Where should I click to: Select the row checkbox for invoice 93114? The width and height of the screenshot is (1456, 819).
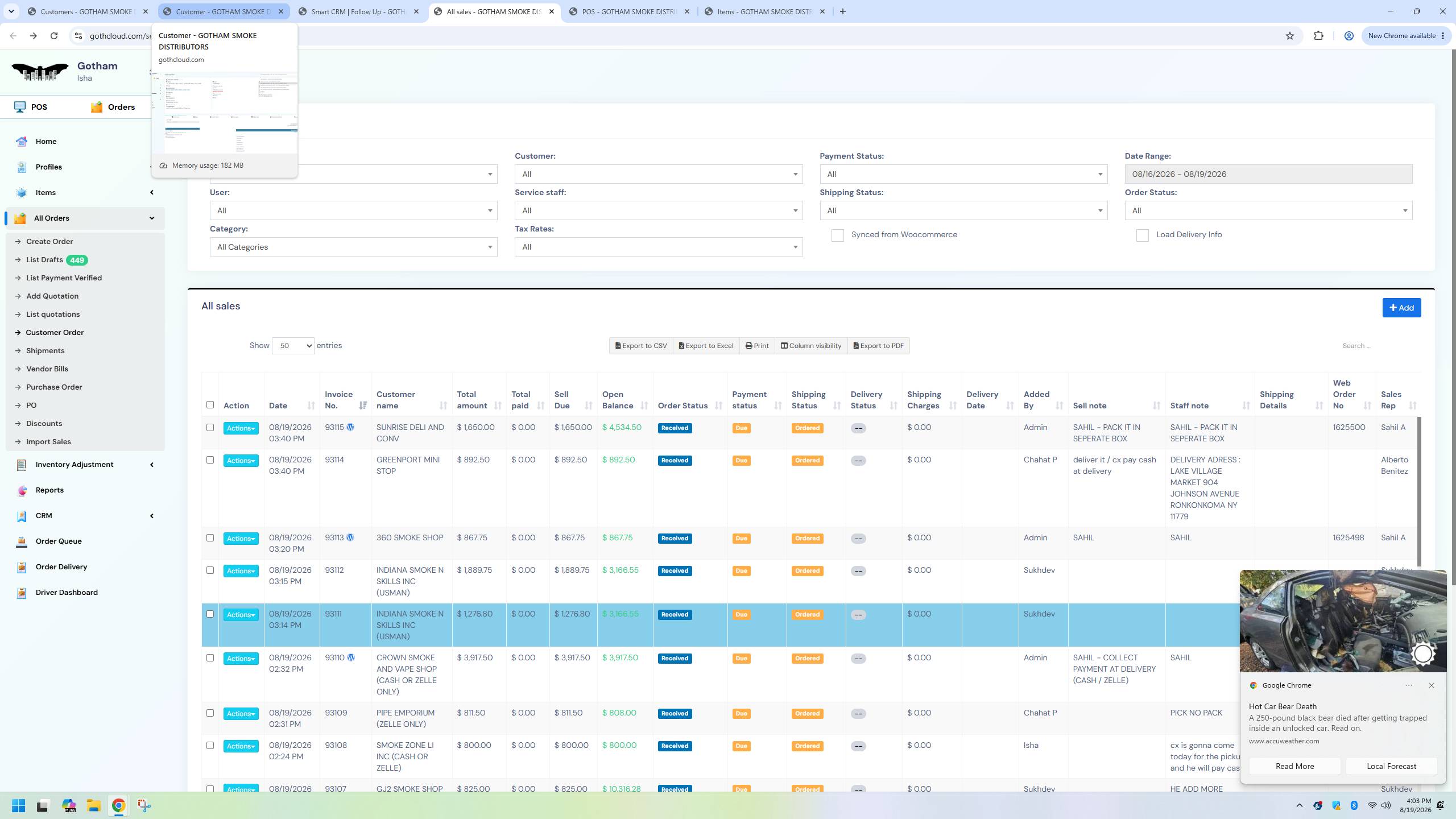(210, 460)
